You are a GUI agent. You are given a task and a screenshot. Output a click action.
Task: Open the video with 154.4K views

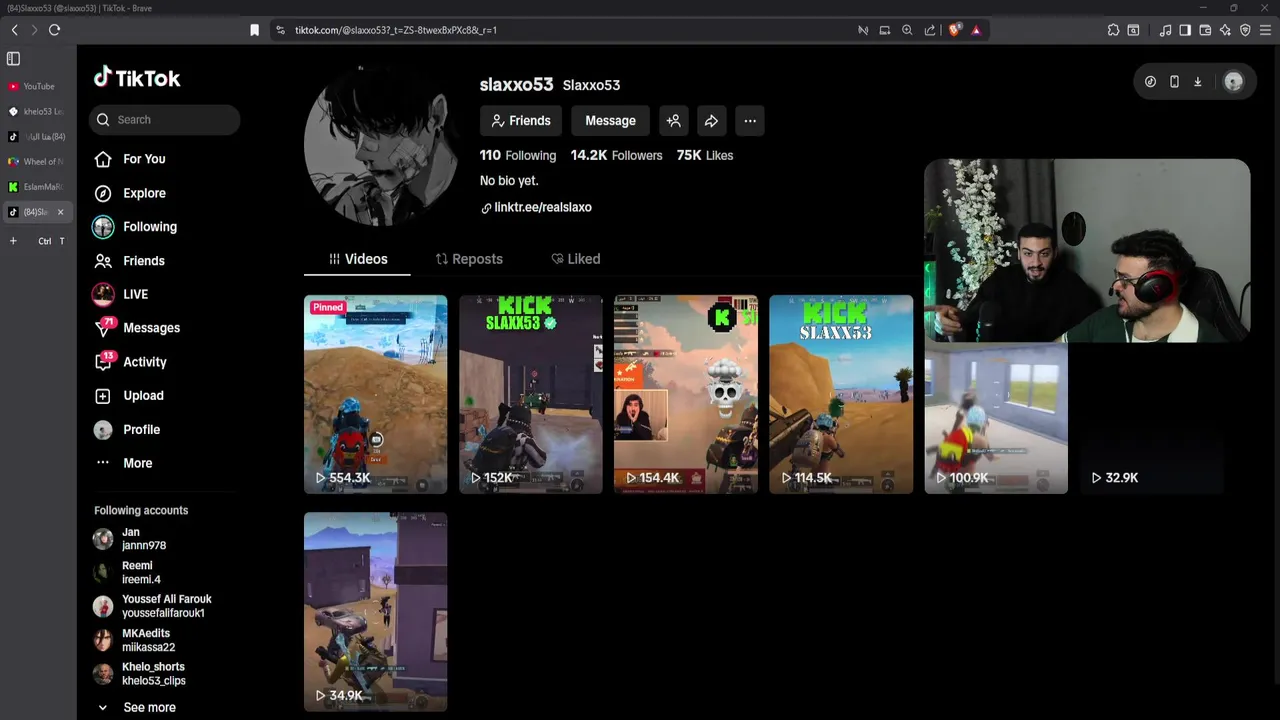686,394
